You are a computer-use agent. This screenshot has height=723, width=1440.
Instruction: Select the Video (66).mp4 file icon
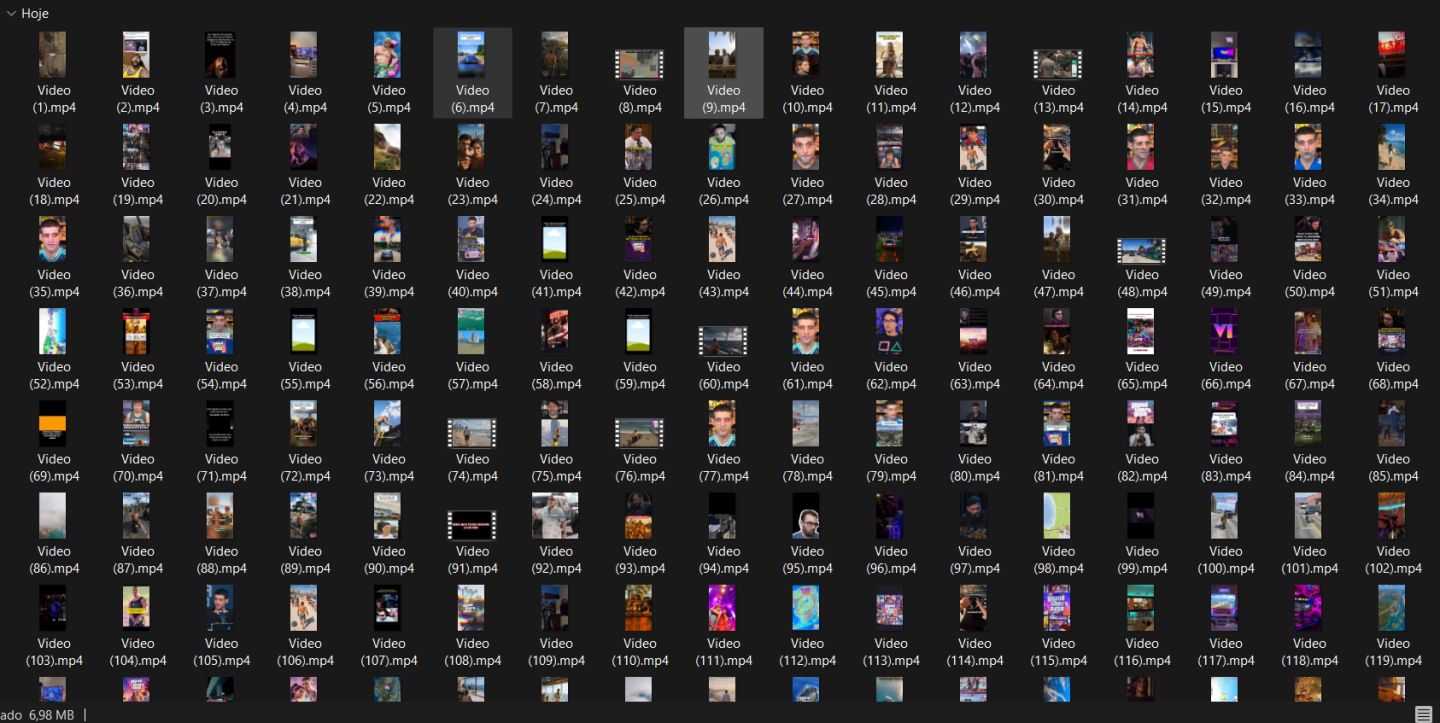[1225, 331]
